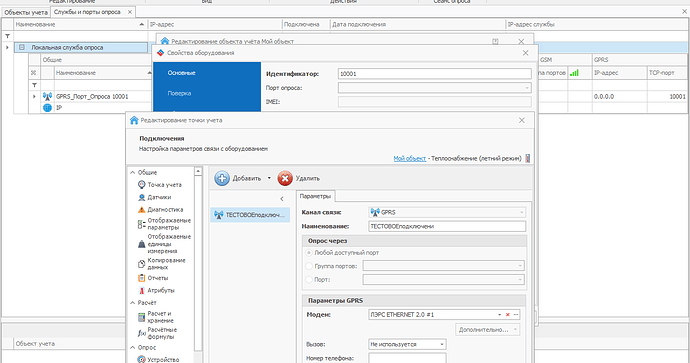The width and height of the screenshot is (690, 363).
Task: Click the Добавить button label
Action: click(247, 178)
